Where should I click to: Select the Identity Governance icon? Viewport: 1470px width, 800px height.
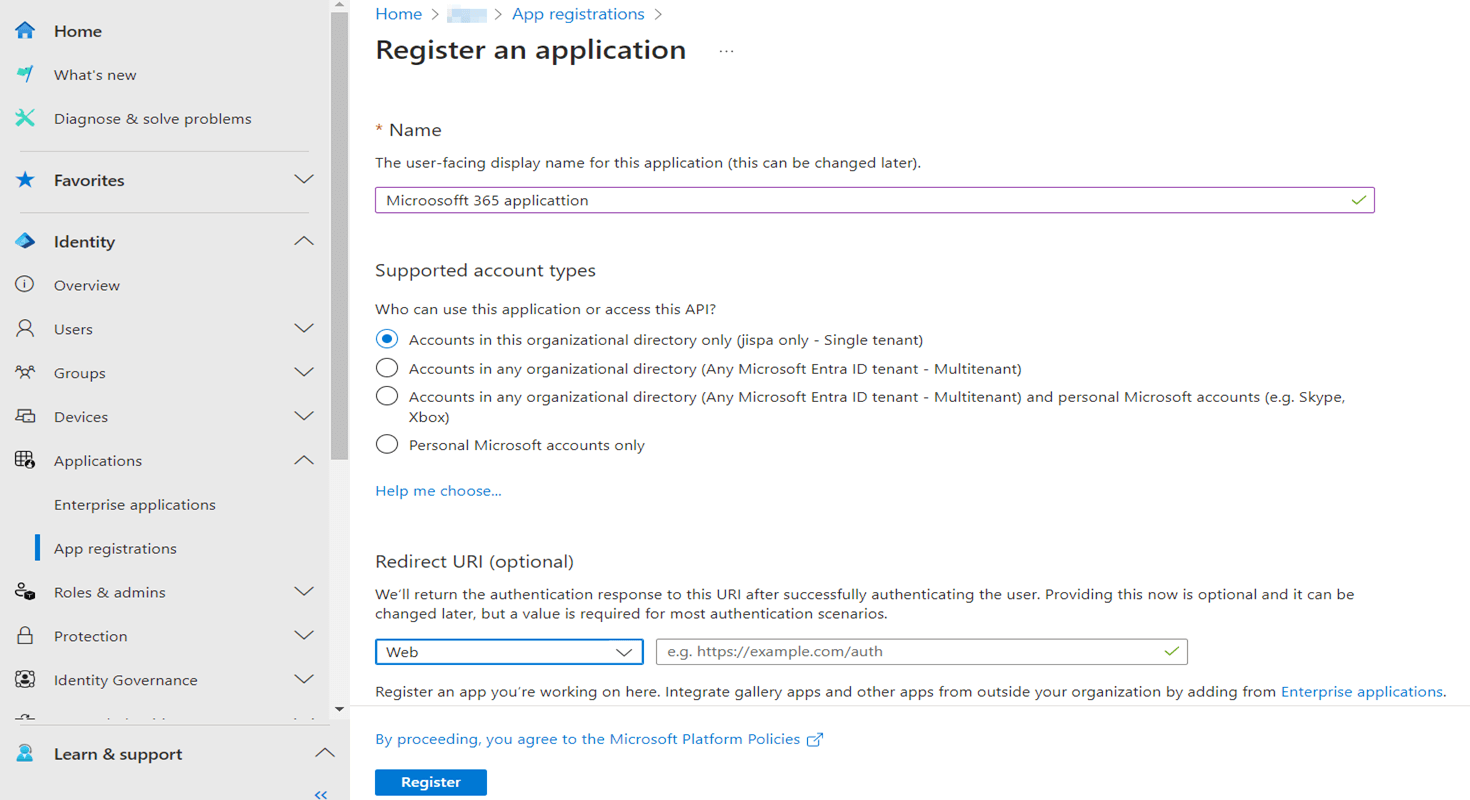coord(24,680)
